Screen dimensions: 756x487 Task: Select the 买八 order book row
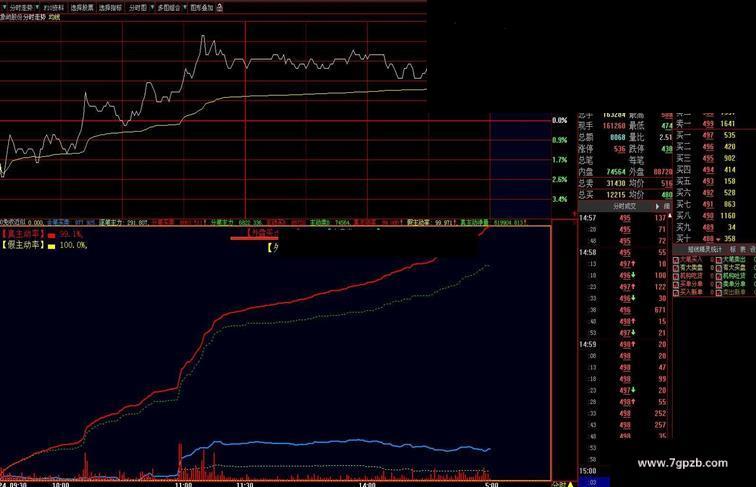click(x=705, y=216)
